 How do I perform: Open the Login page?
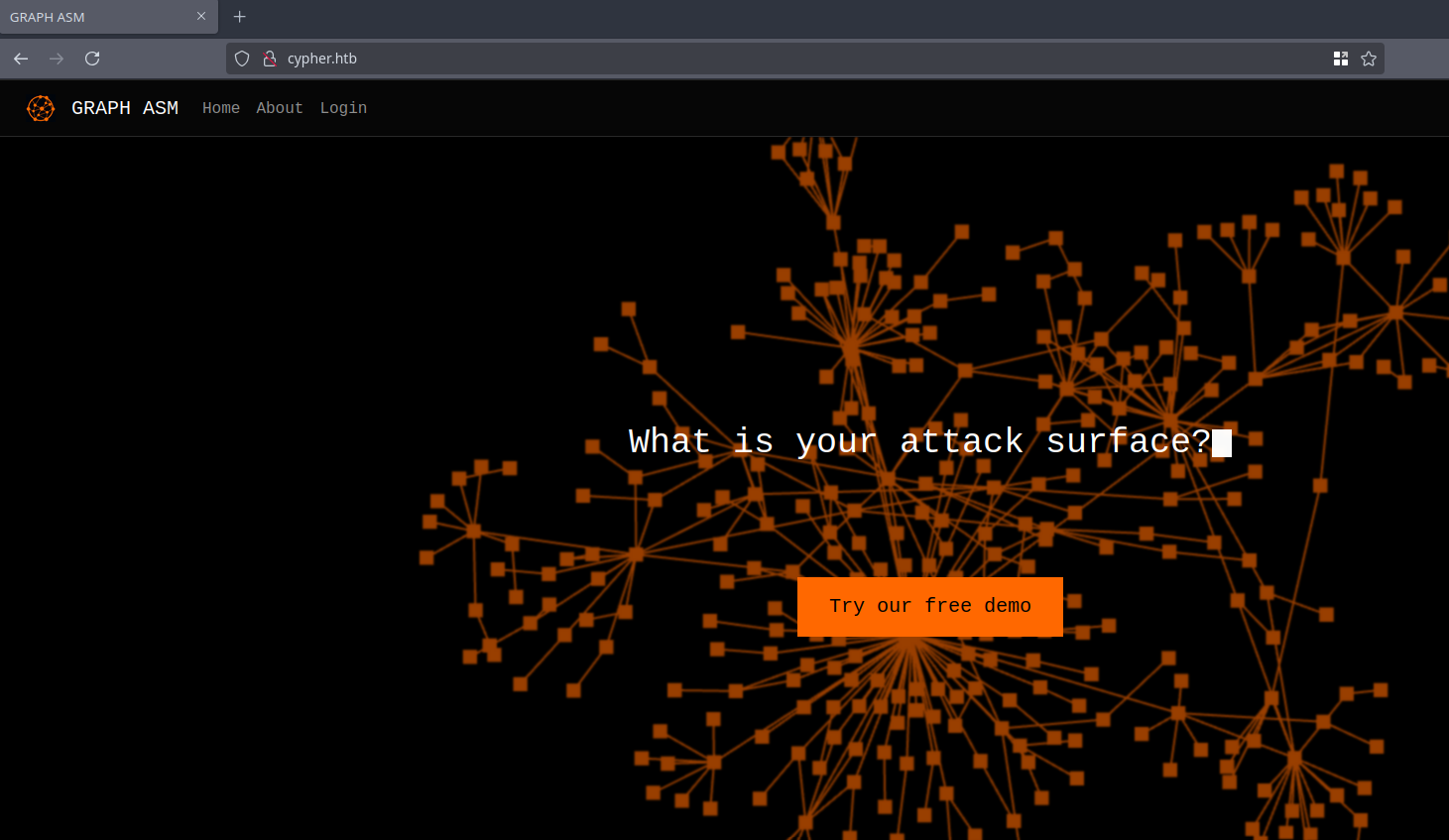click(x=343, y=108)
